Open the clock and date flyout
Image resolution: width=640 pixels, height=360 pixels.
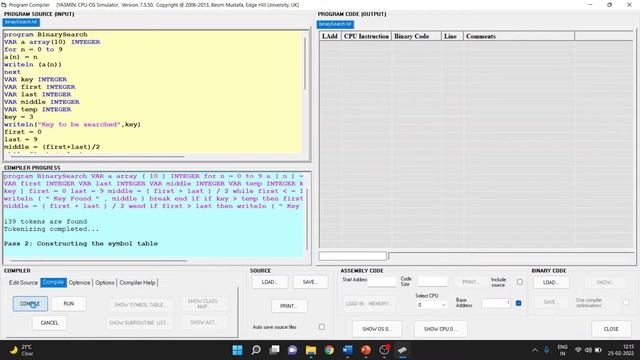click(x=620, y=350)
